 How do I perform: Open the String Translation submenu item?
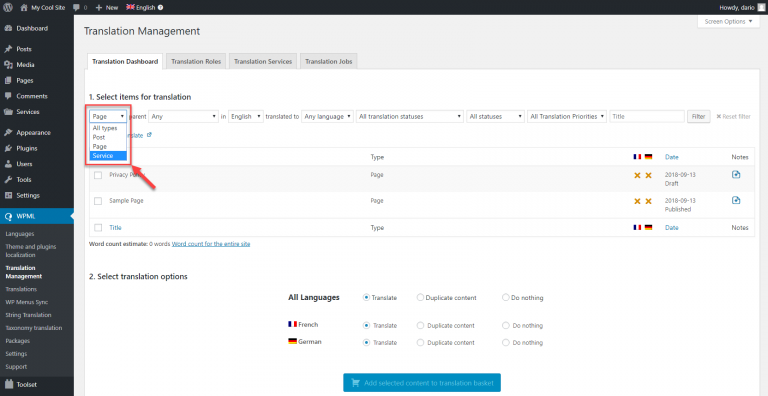tap(28, 315)
